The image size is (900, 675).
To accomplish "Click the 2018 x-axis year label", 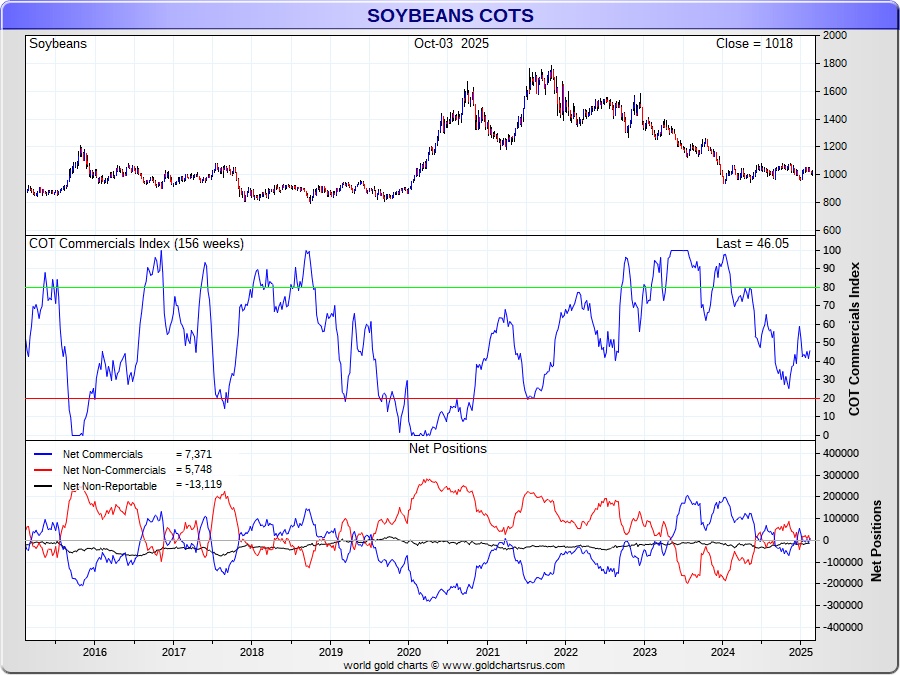I will [x=251, y=653].
